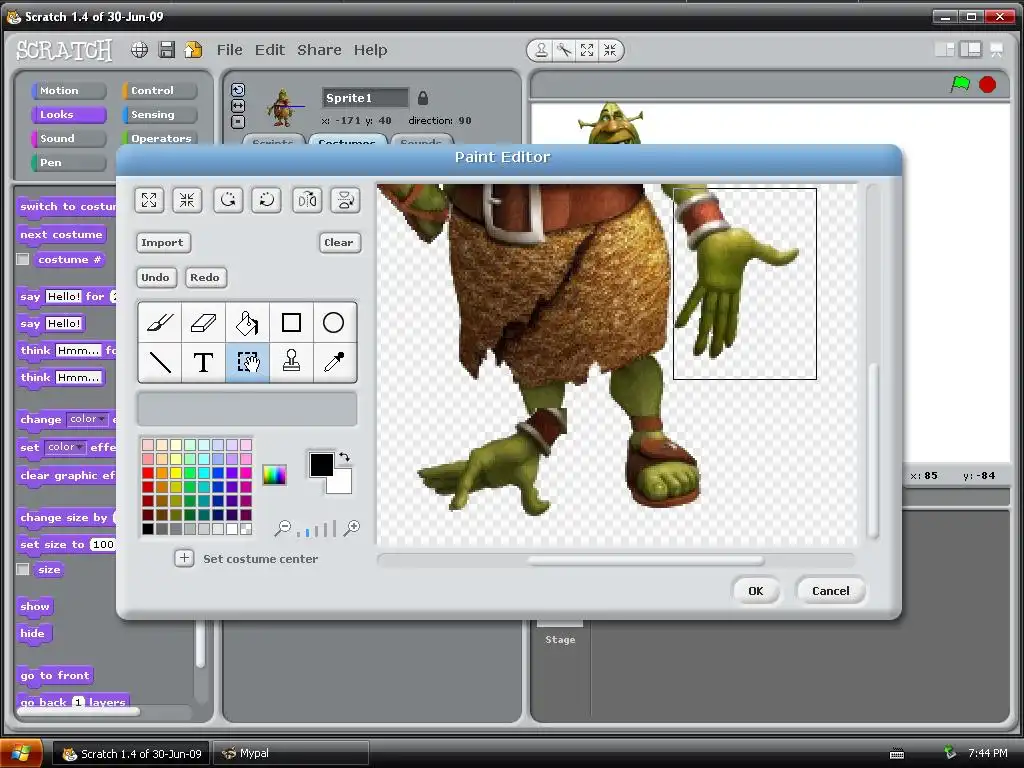Click the Import button
1024x768 pixels.
click(x=163, y=242)
